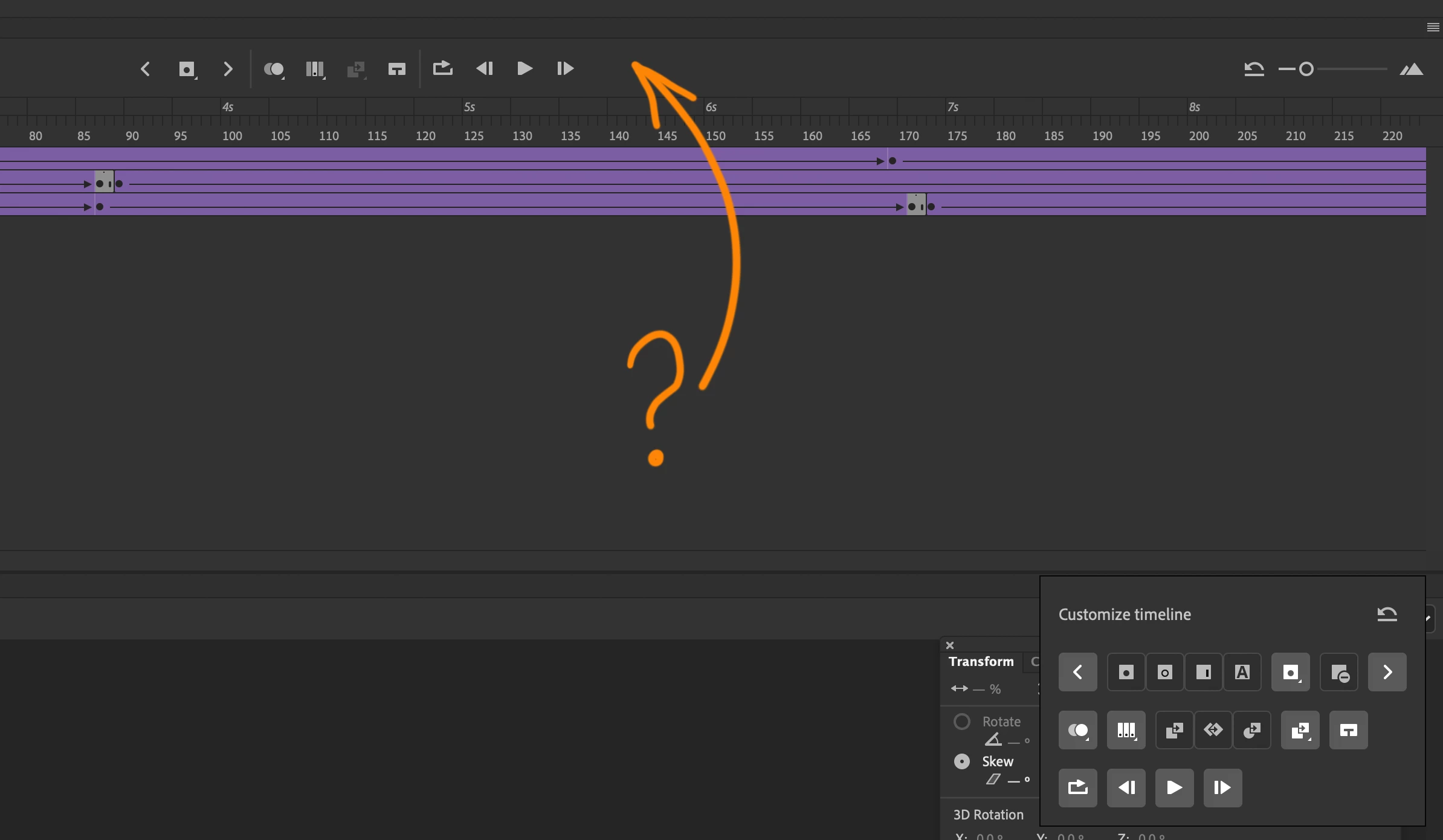Click Play in the top timeline toolbar

[525, 69]
